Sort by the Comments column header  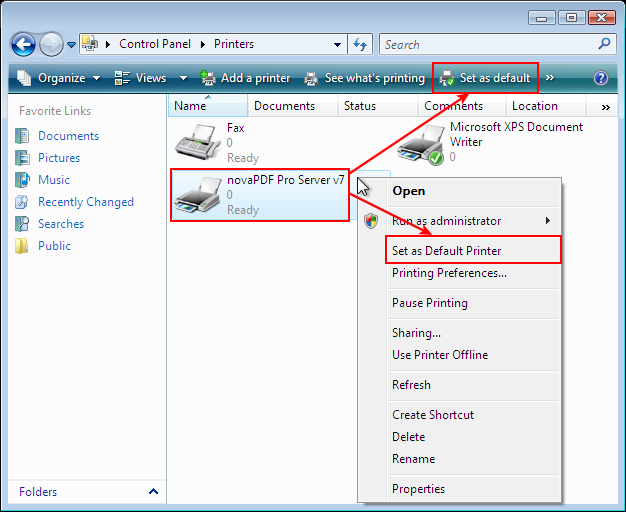tap(462, 106)
